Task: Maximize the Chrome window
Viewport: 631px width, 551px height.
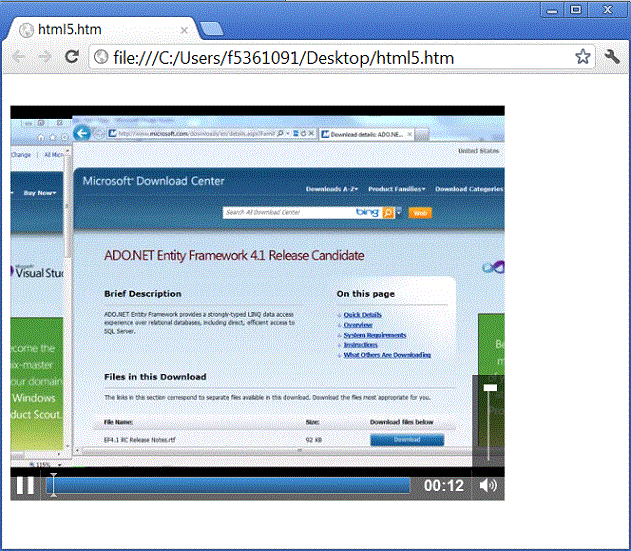Action: [x=576, y=9]
